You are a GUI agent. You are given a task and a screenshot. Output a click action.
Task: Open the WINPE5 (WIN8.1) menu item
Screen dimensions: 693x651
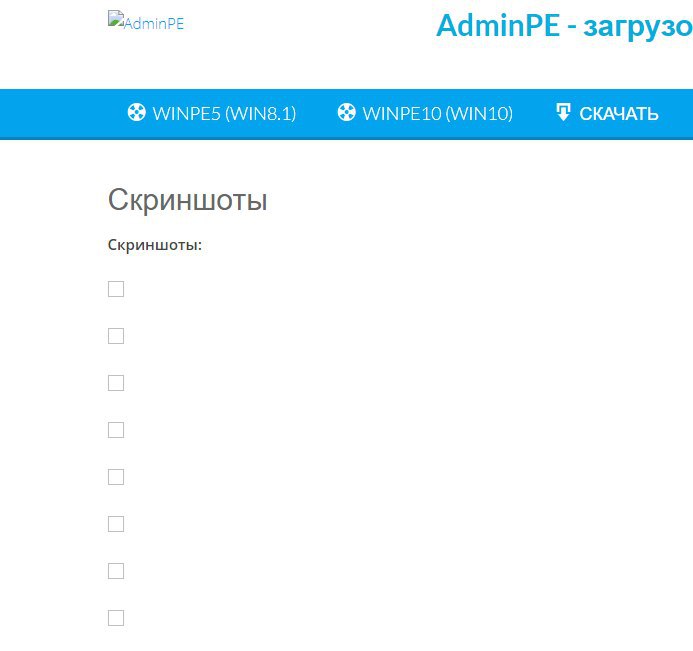[212, 114]
